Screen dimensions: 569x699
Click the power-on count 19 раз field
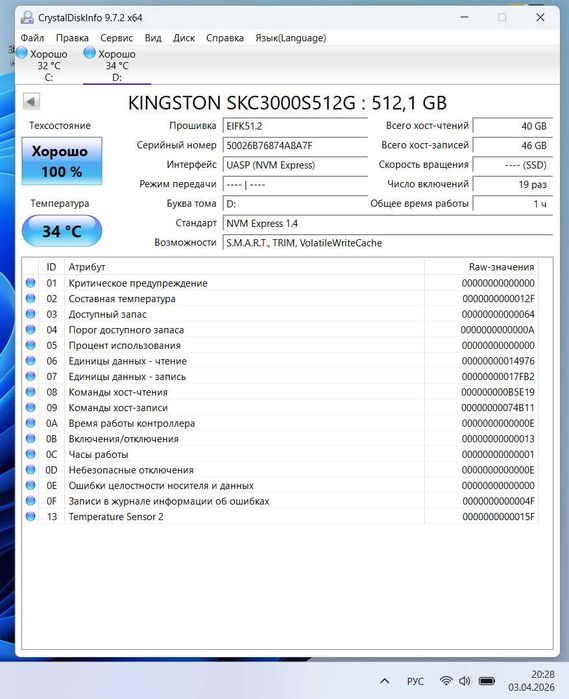tap(512, 185)
